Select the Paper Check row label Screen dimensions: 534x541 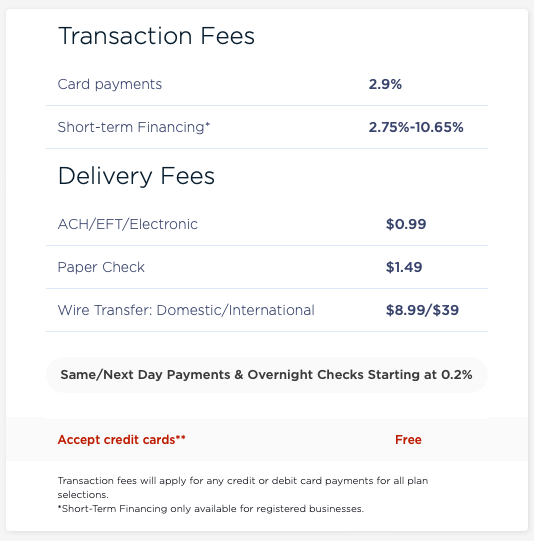click(101, 267)
